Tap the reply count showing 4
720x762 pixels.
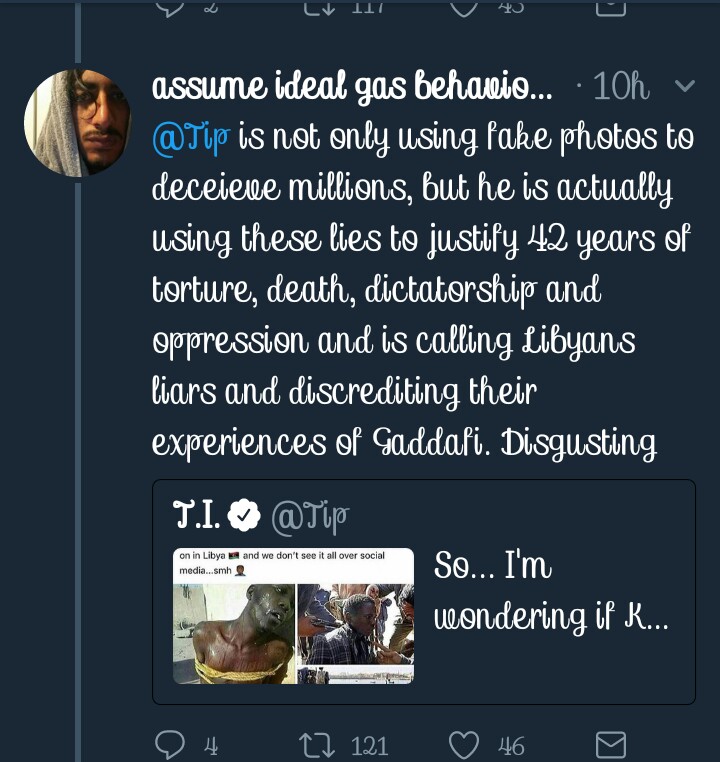(210, 745)
